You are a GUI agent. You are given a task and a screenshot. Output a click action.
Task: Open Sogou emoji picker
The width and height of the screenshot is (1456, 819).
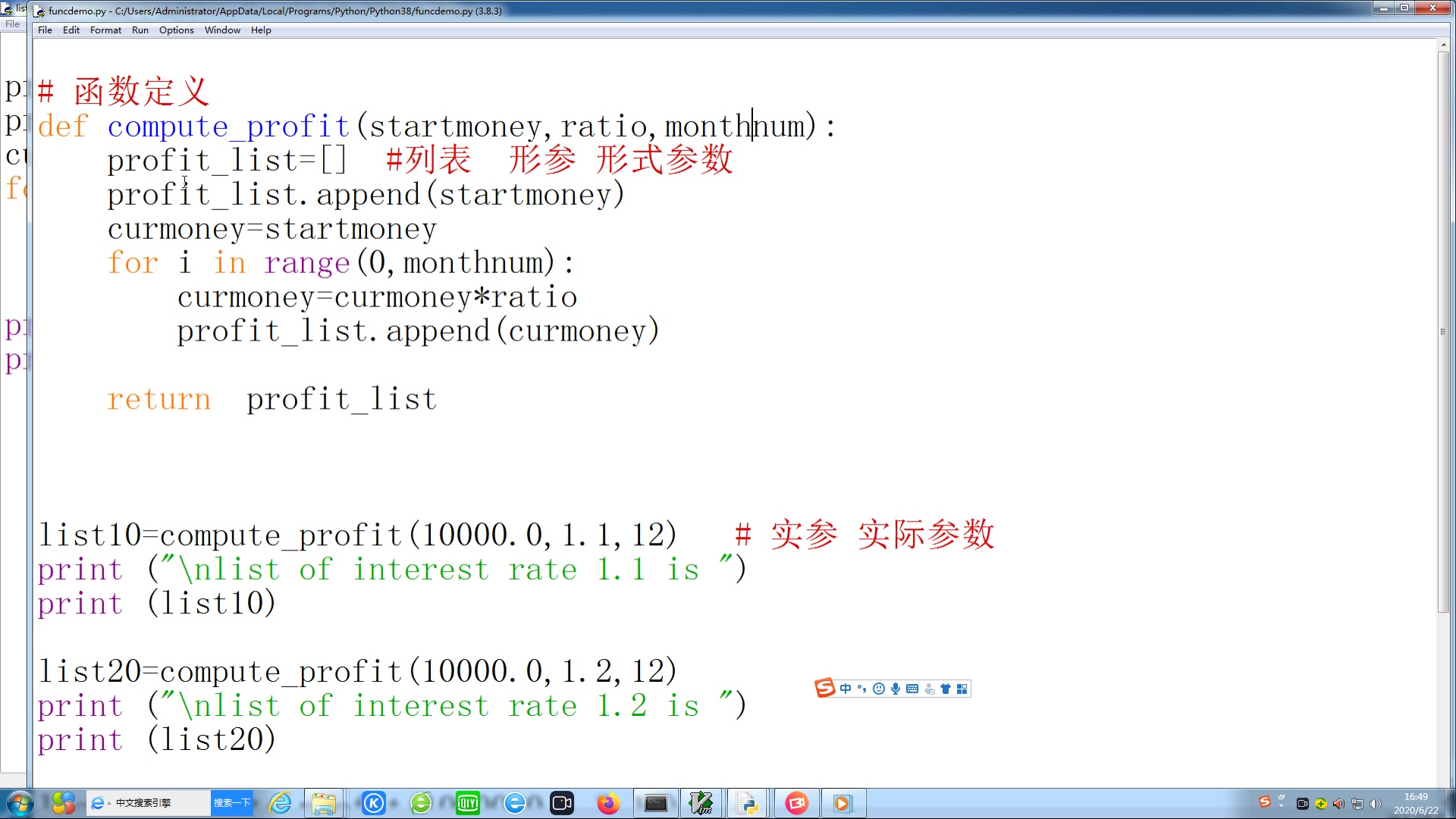point(879,689)
